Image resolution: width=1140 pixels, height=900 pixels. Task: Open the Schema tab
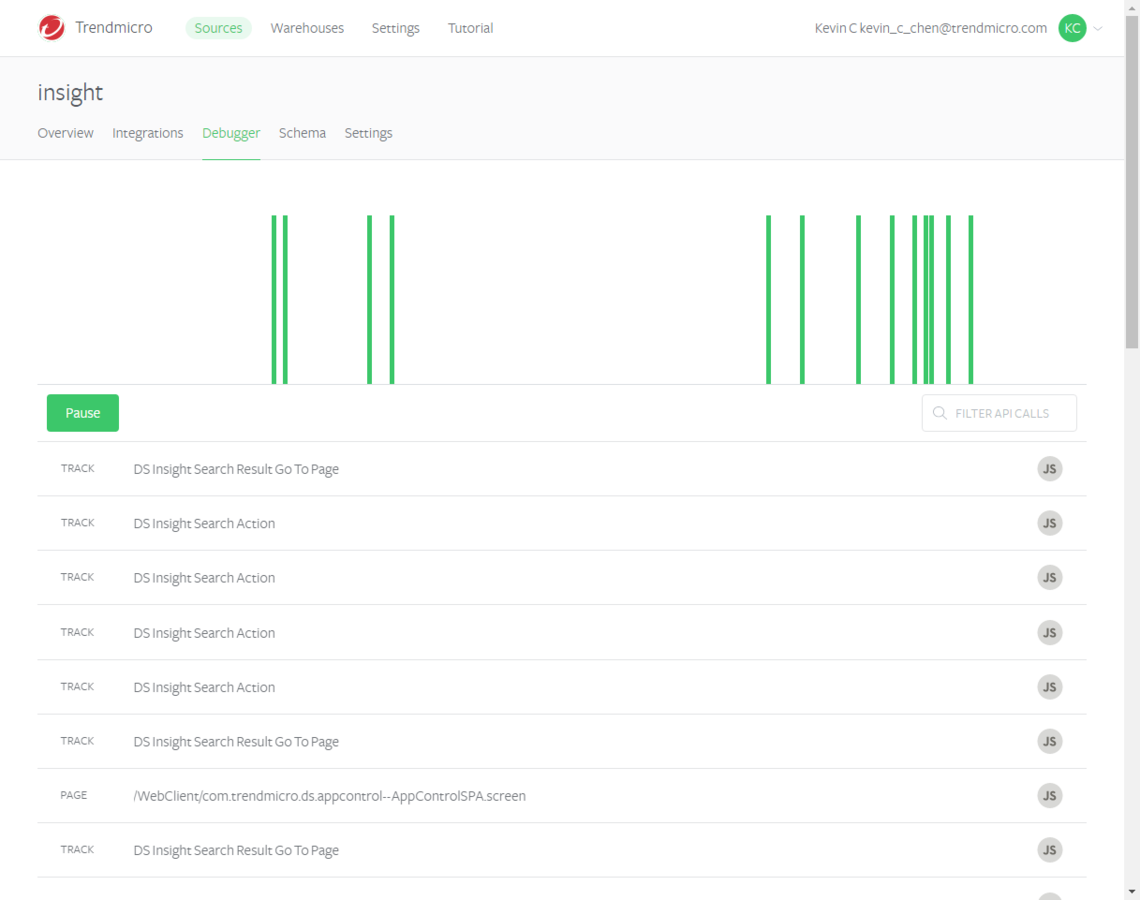(302, 133)
